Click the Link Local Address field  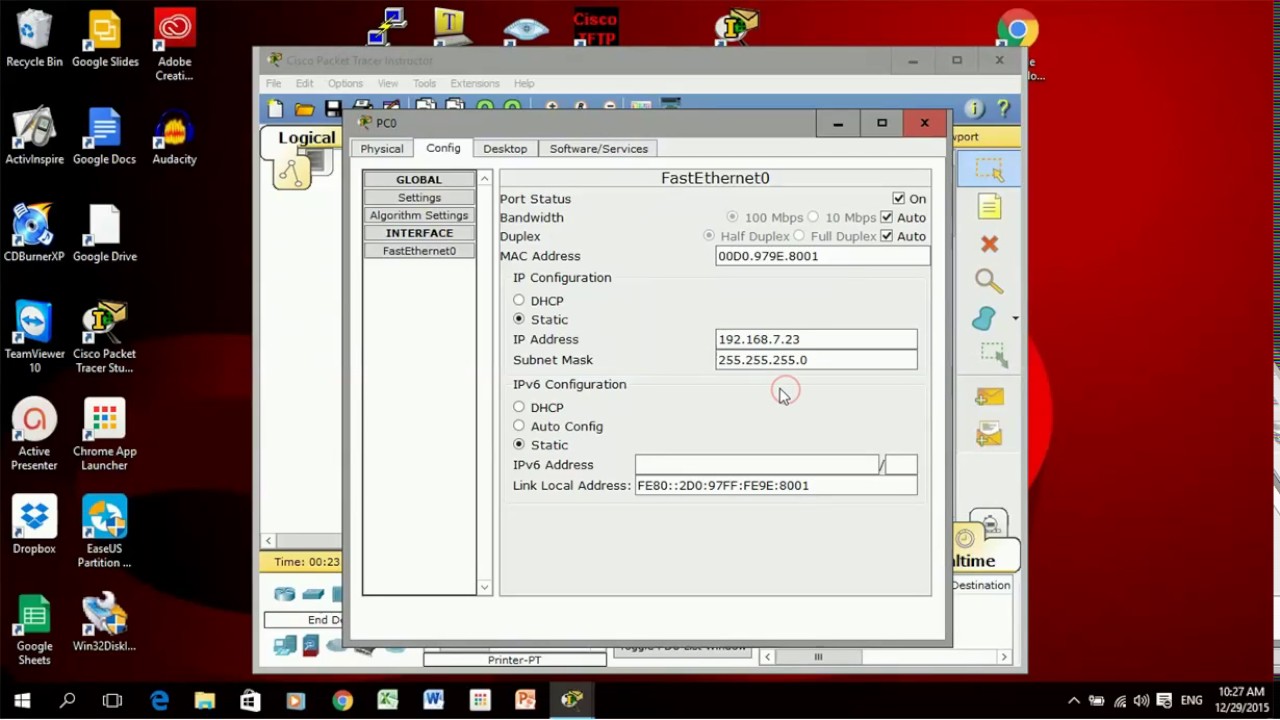776,485
